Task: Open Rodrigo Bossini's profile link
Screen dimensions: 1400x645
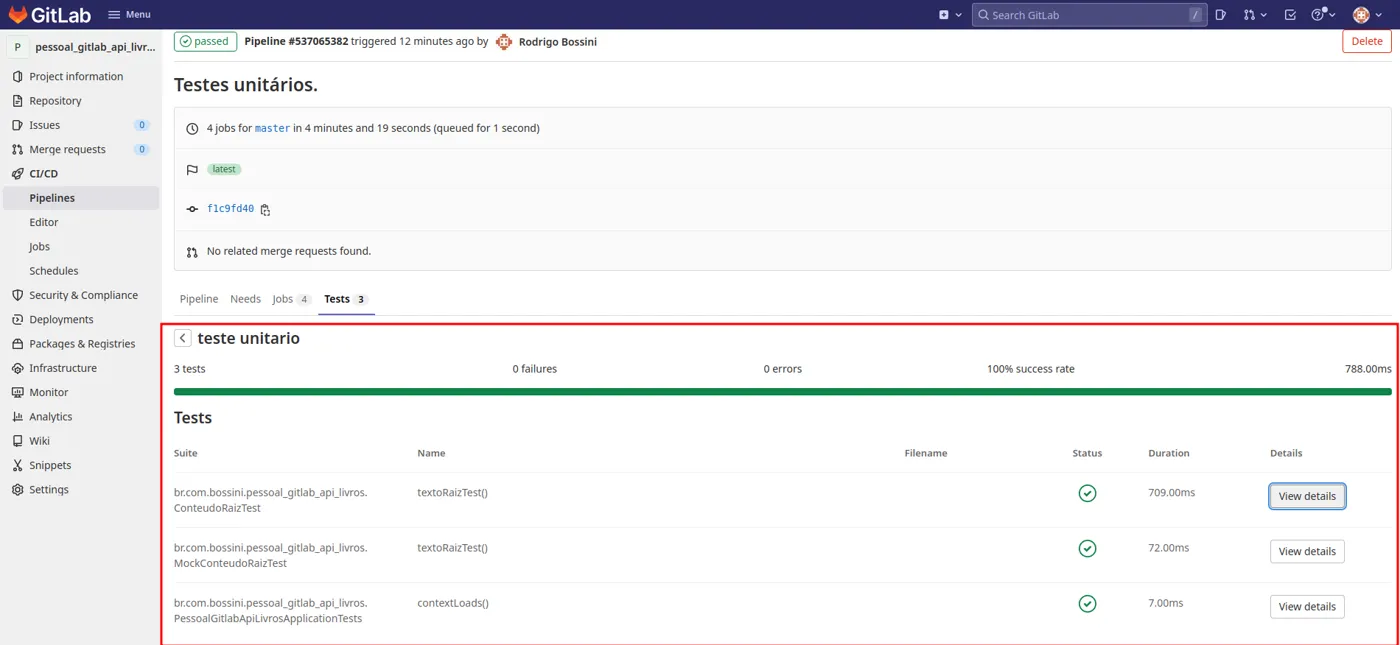Action: (558, 42)
